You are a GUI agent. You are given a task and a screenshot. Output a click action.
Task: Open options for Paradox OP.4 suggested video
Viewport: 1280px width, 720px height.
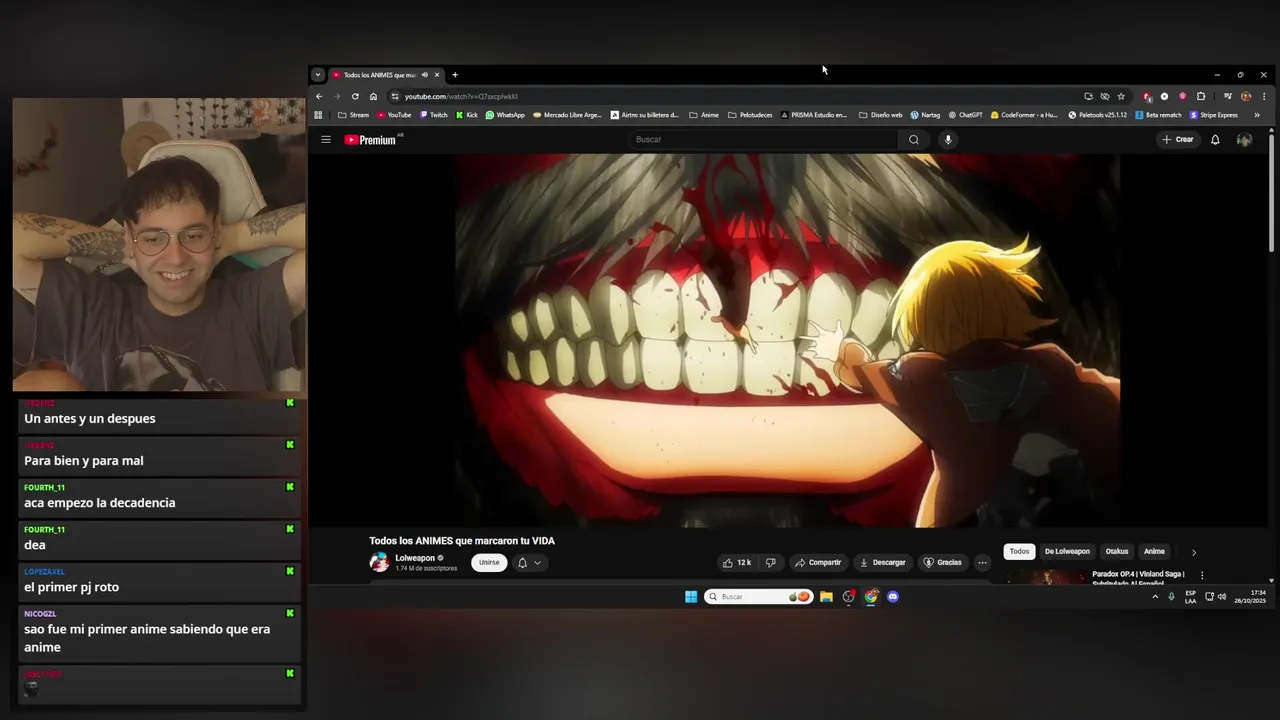[x=1202, y=576]
